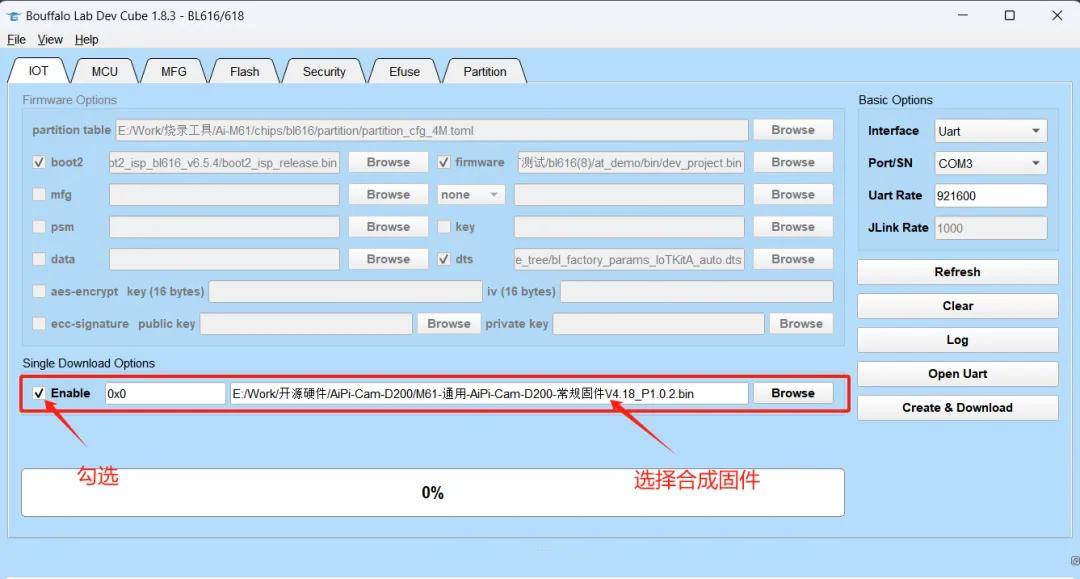This screenshot has height=579, width=1080.
Task: Enable the ecc-signature checkbox
Action: pos(39,324)
